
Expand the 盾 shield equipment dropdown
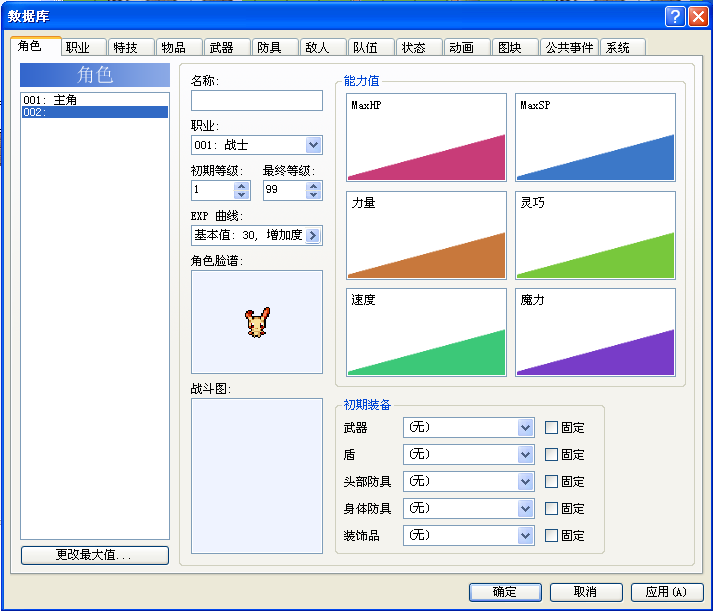click(525, 455)
